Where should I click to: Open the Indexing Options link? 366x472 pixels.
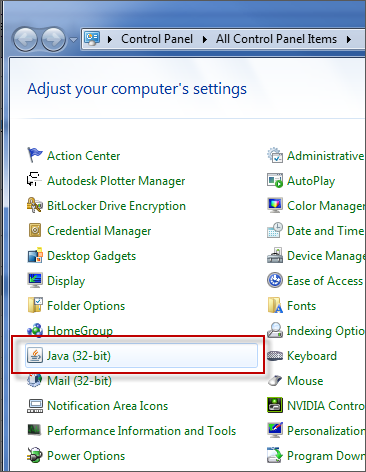[326, 331]
